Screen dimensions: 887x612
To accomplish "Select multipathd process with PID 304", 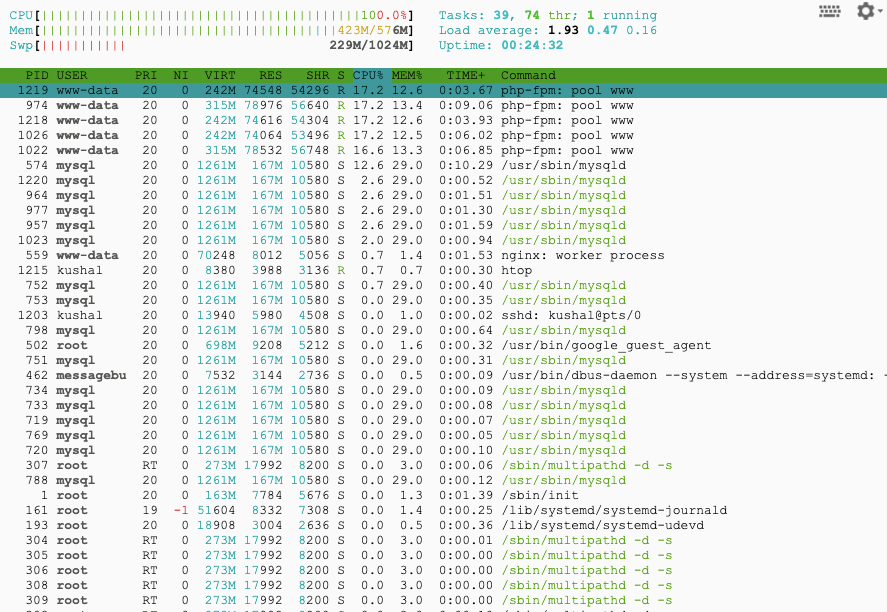I will coord(444,540).
